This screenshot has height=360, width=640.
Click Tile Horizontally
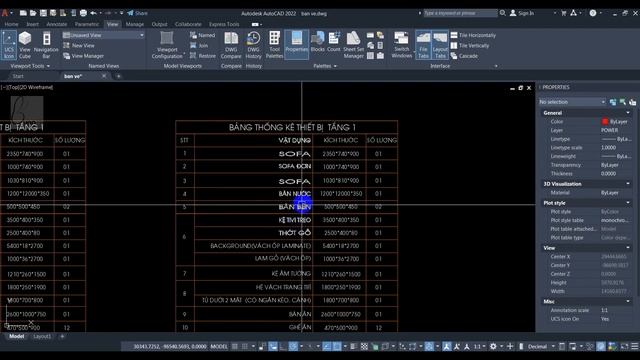point(473,35)
